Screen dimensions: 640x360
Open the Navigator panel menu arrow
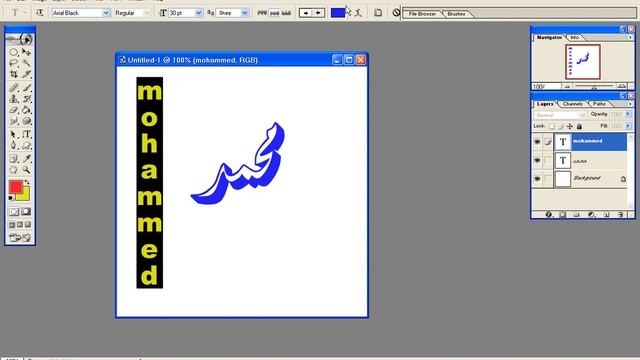631,37
